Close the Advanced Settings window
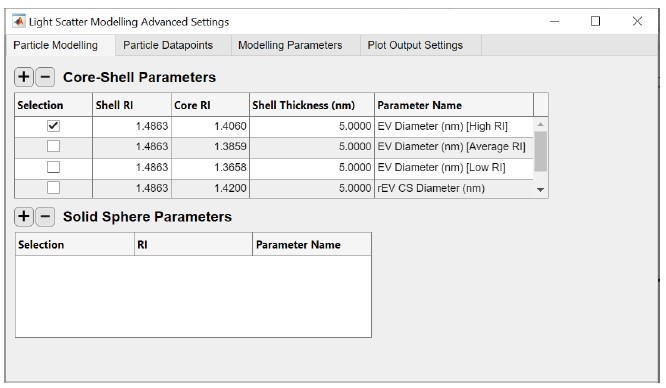666x388 pixels. (637, 21)
